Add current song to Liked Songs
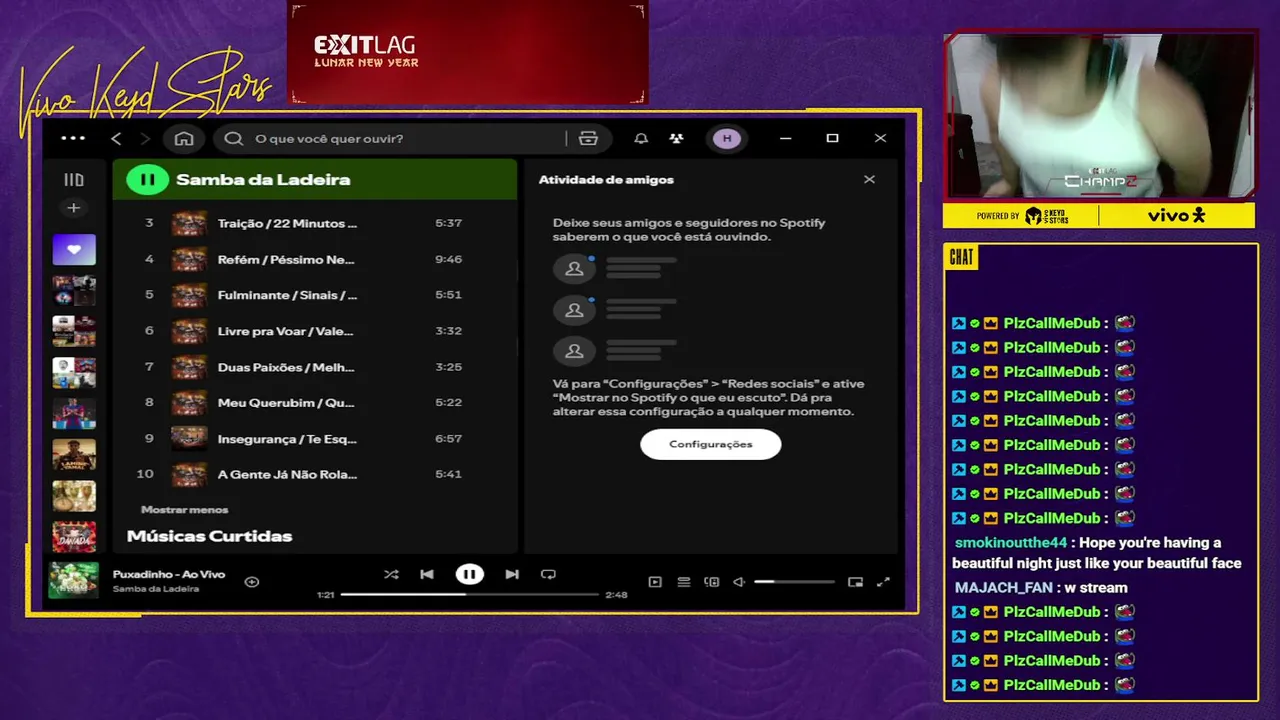The height and width of the screenshot is (720, 1280). pos(252,581)
